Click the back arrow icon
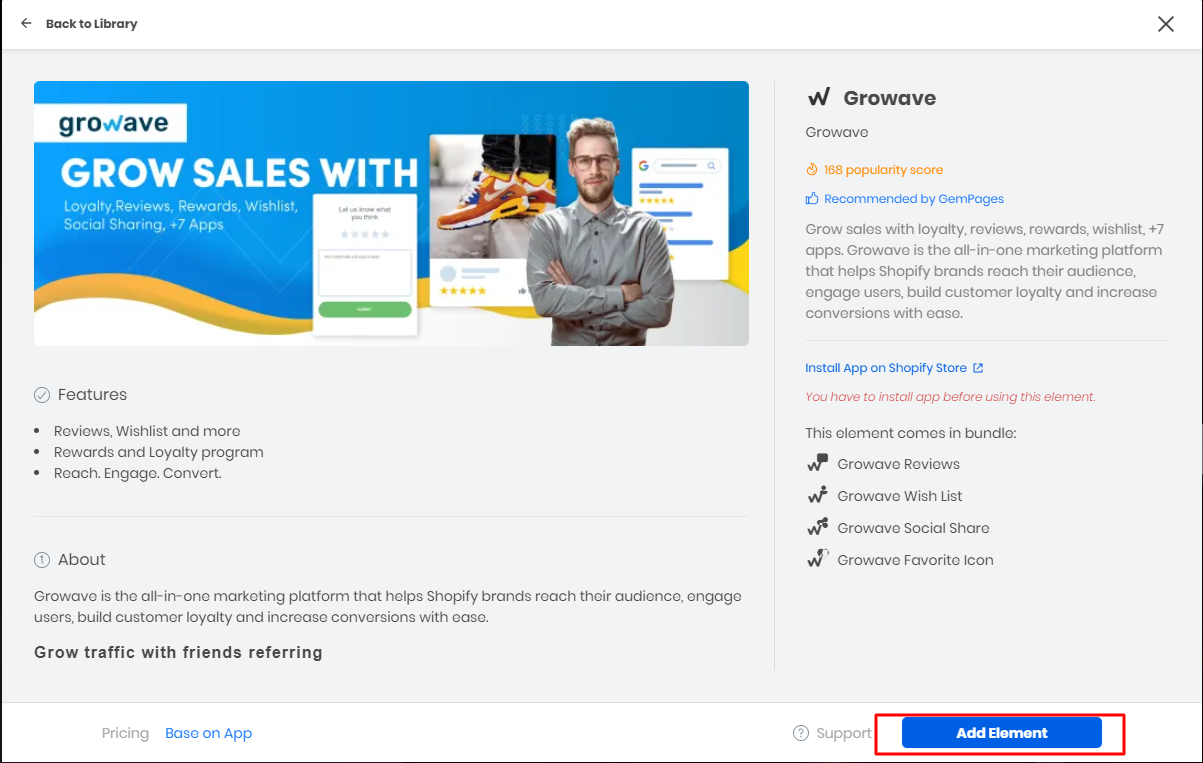This screenshot has width=1203, height=763. pyautogui.click(x=26, y=23)
